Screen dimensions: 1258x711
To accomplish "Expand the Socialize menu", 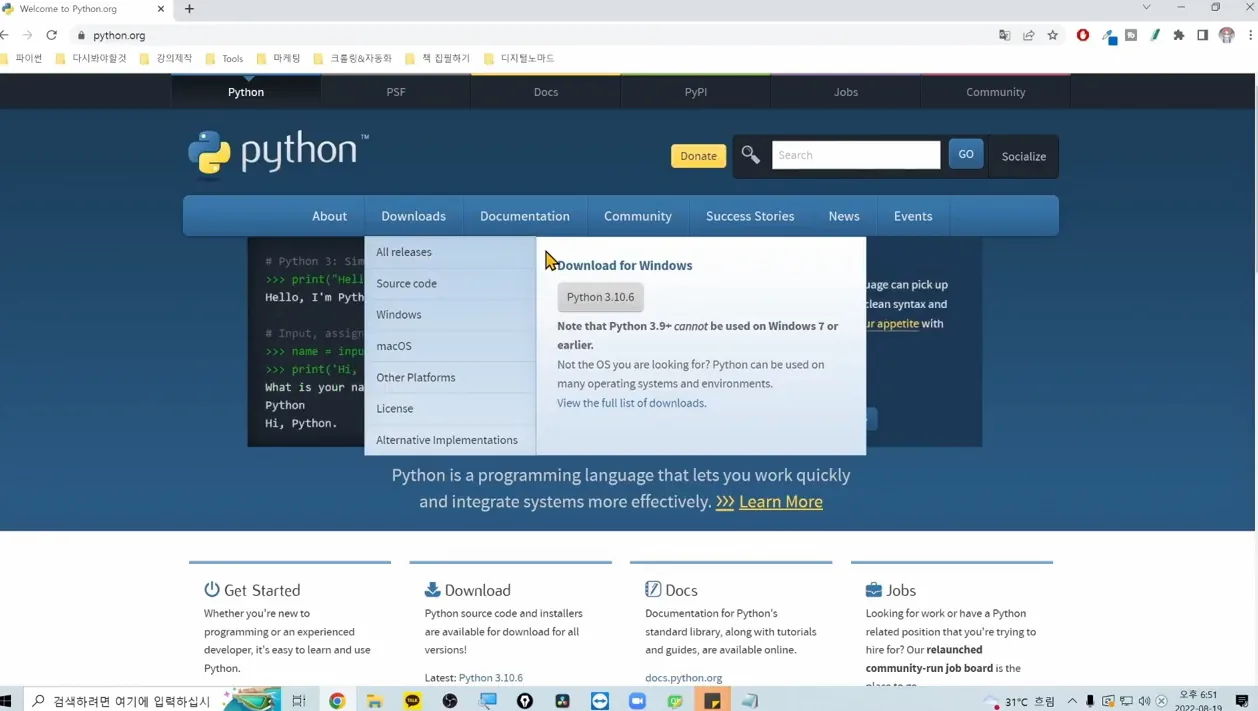I will [1024, 156].
